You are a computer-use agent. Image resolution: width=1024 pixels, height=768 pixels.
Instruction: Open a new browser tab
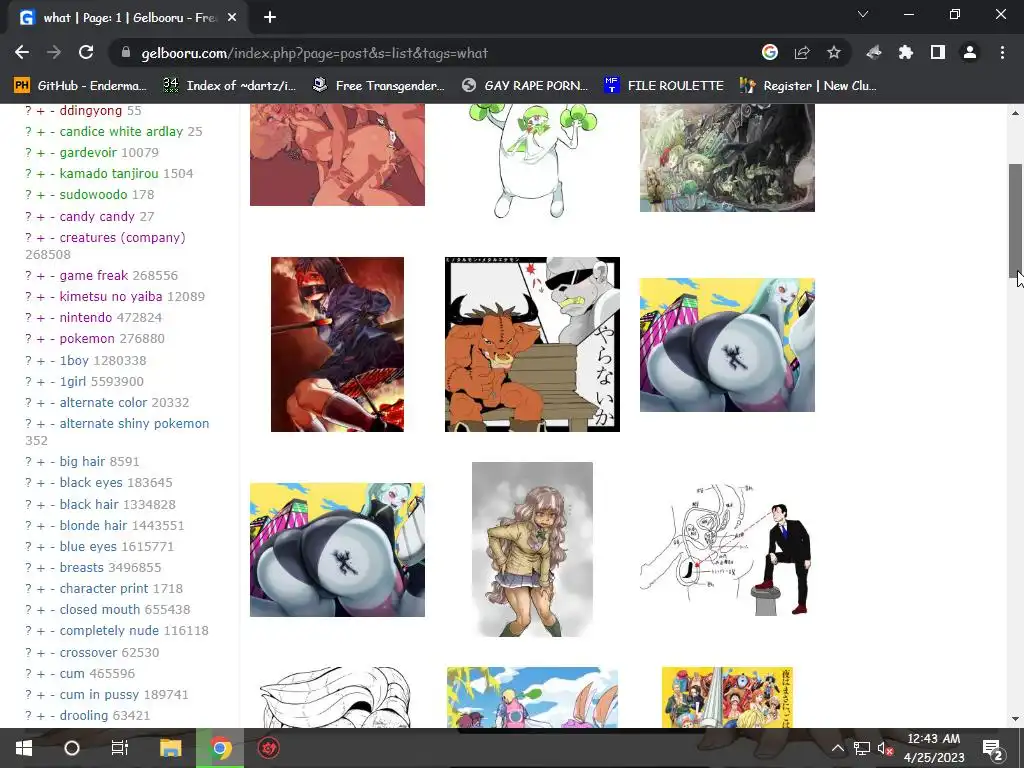click(270, 18)
